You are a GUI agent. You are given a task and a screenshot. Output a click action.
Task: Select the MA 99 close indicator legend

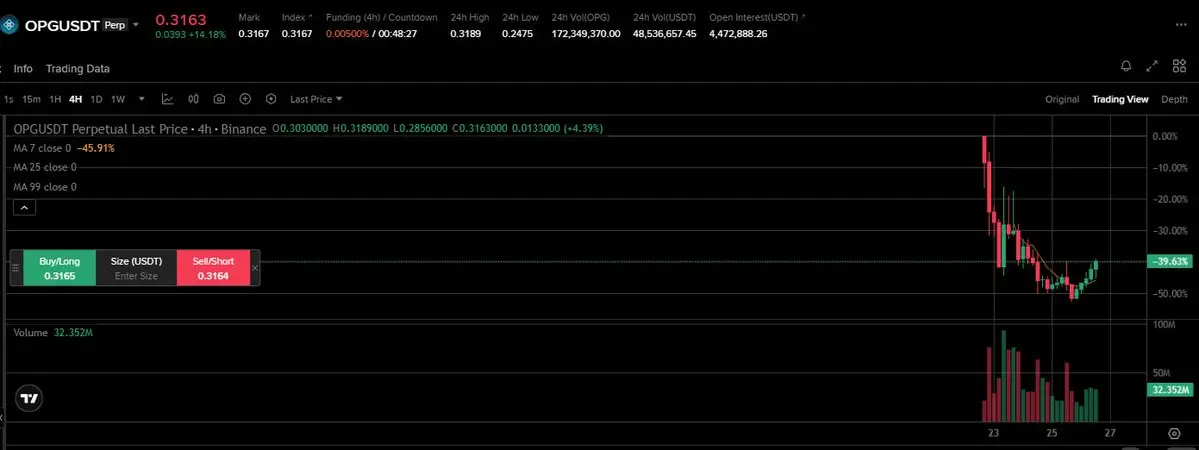pos(45,187)
